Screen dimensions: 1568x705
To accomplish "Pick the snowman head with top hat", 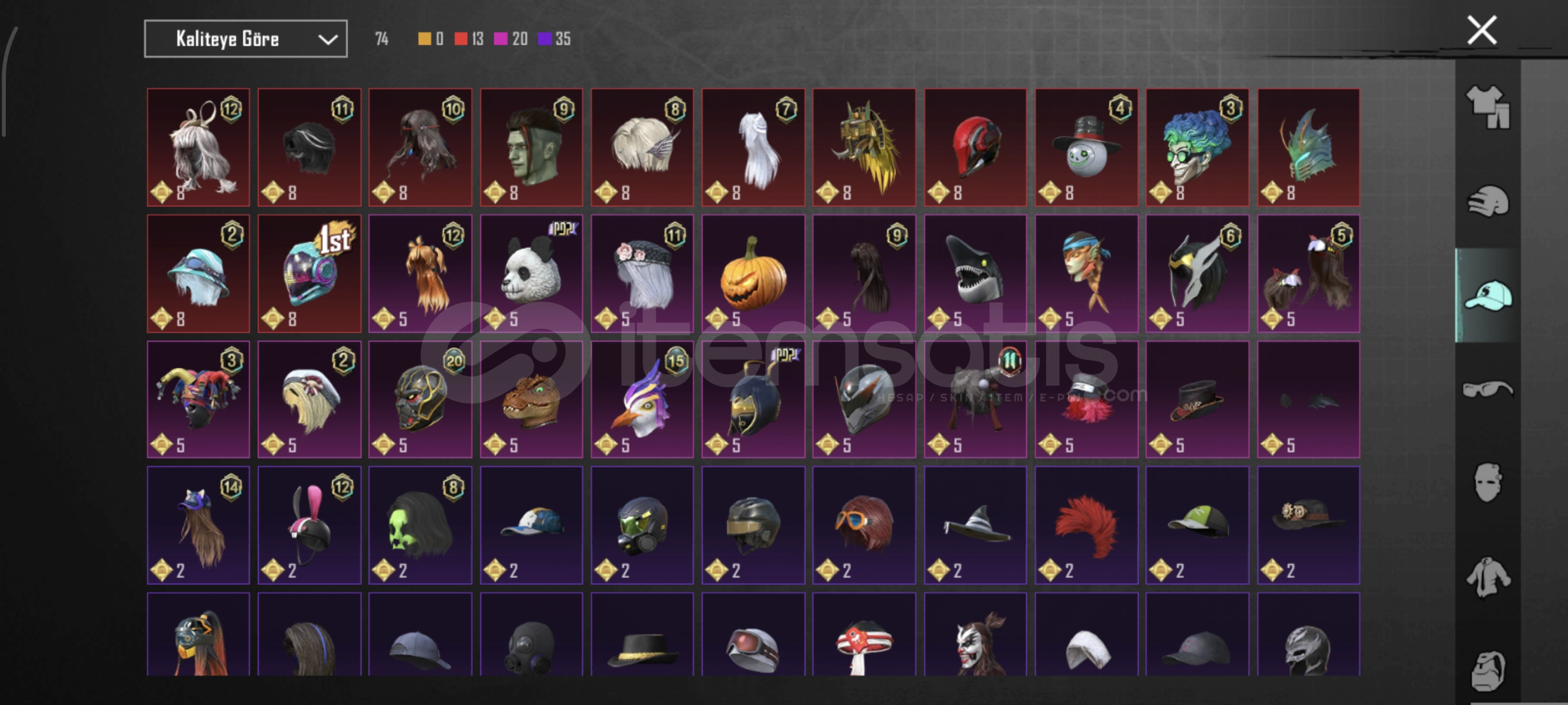I will point(1086,148).
